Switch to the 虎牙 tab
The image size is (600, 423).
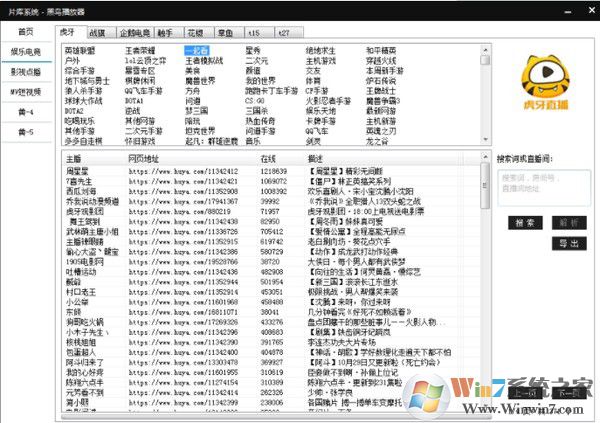point(71,32)
